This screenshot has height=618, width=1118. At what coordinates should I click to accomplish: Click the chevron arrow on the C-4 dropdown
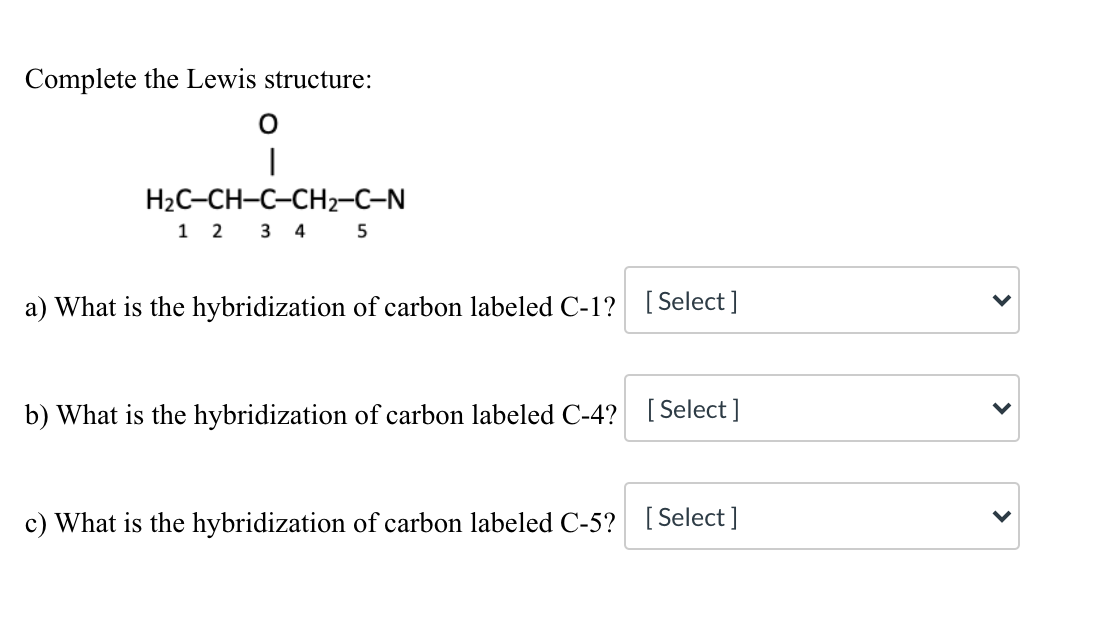(x=1001, y=408)
